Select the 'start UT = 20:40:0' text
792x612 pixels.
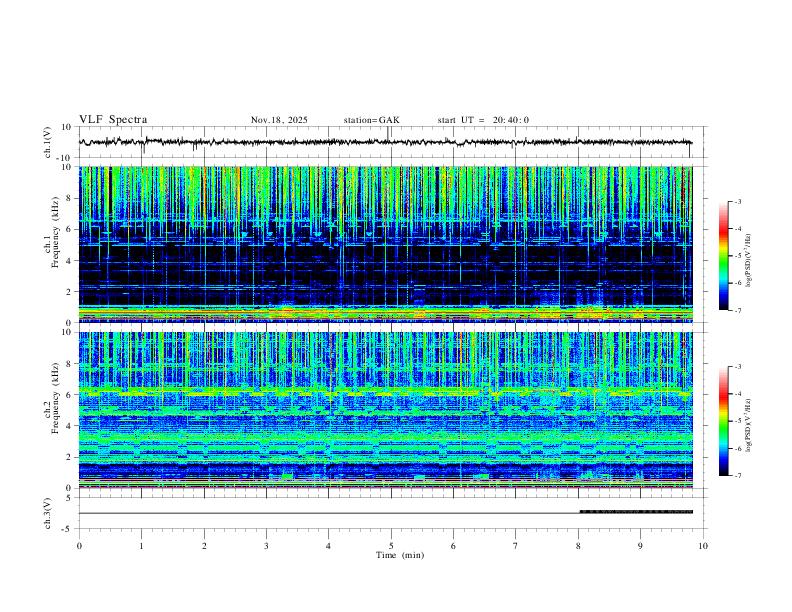pos(483,120)
